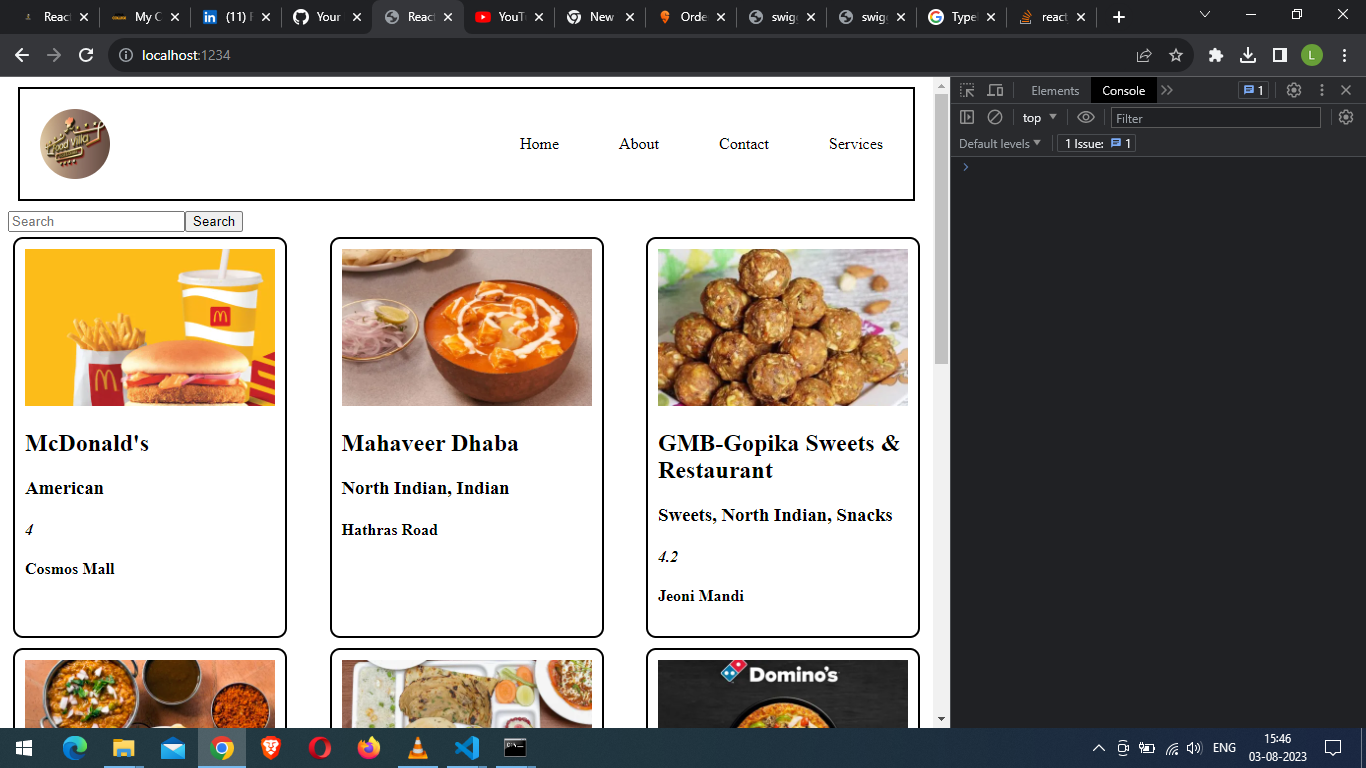The width and height of the screenshot is (1366, 768).
Task: Click the DevTools settings gear icon
Action: click(1294, 90)
